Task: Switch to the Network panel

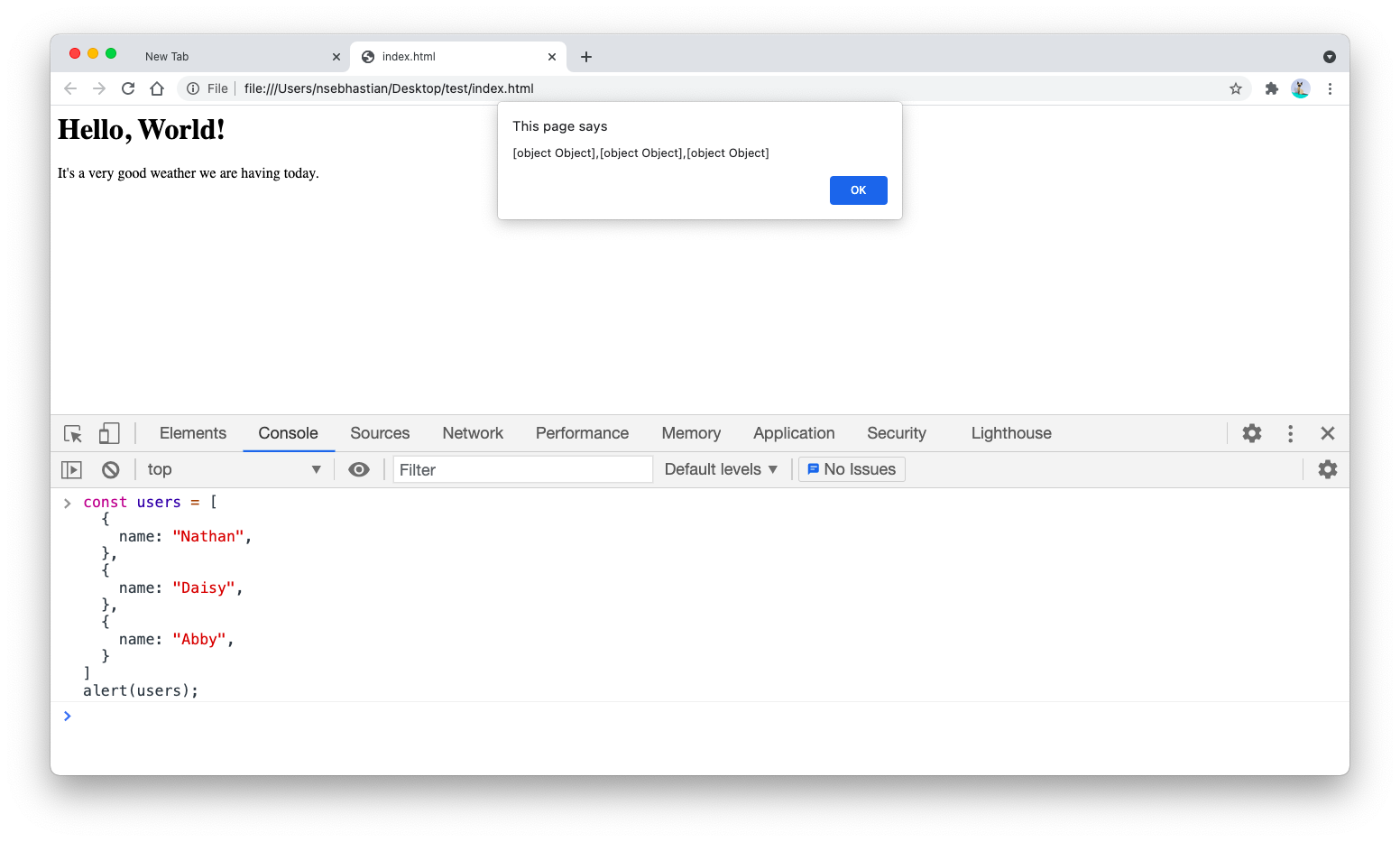Action: [x=472, y=433]
